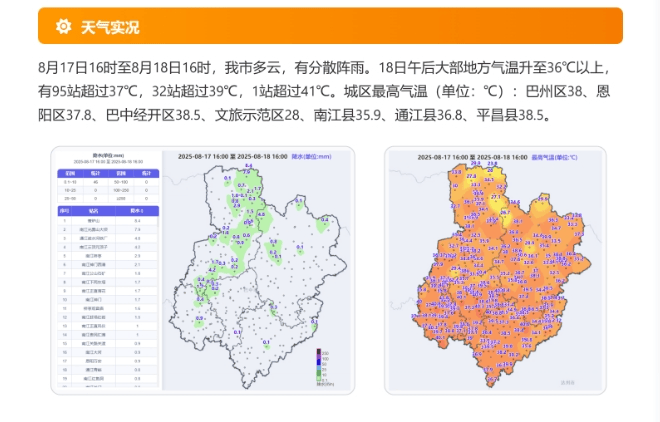The image size is (660, 422).
Task: Click the precipitation color scale legend
Action: click(322, 364)
